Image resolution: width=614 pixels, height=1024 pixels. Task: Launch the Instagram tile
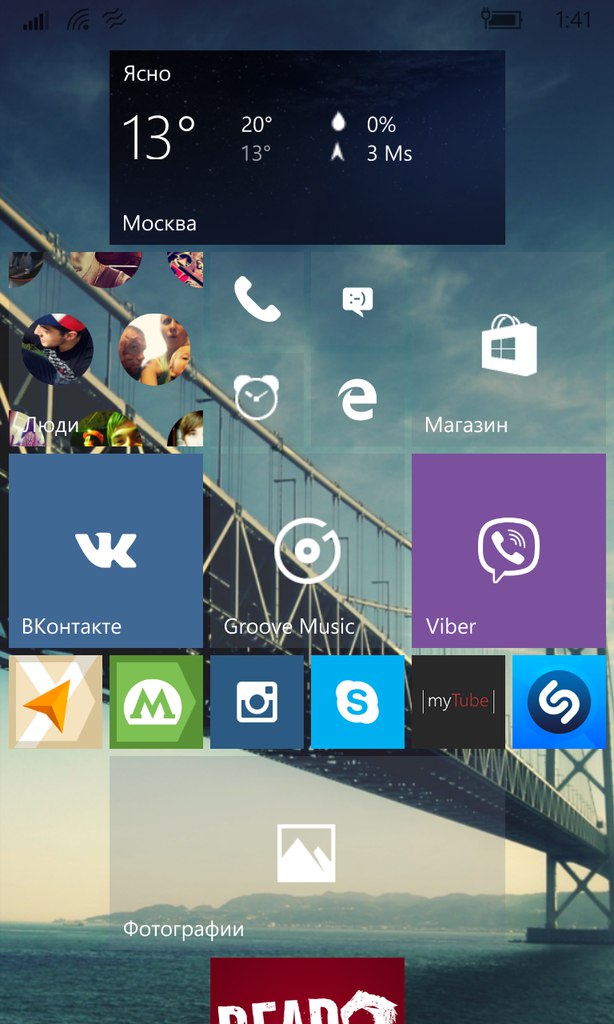(x=257, y=702)
